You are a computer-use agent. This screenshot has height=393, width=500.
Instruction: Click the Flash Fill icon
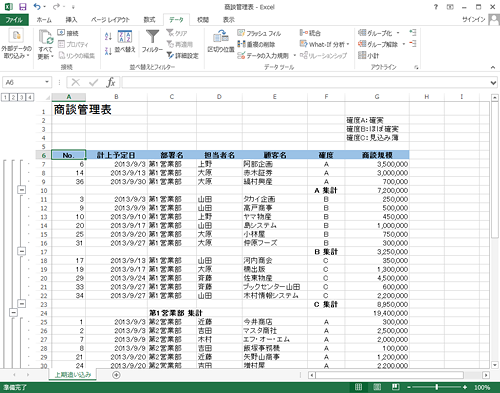pyautogui.click(x=241, y=33)
